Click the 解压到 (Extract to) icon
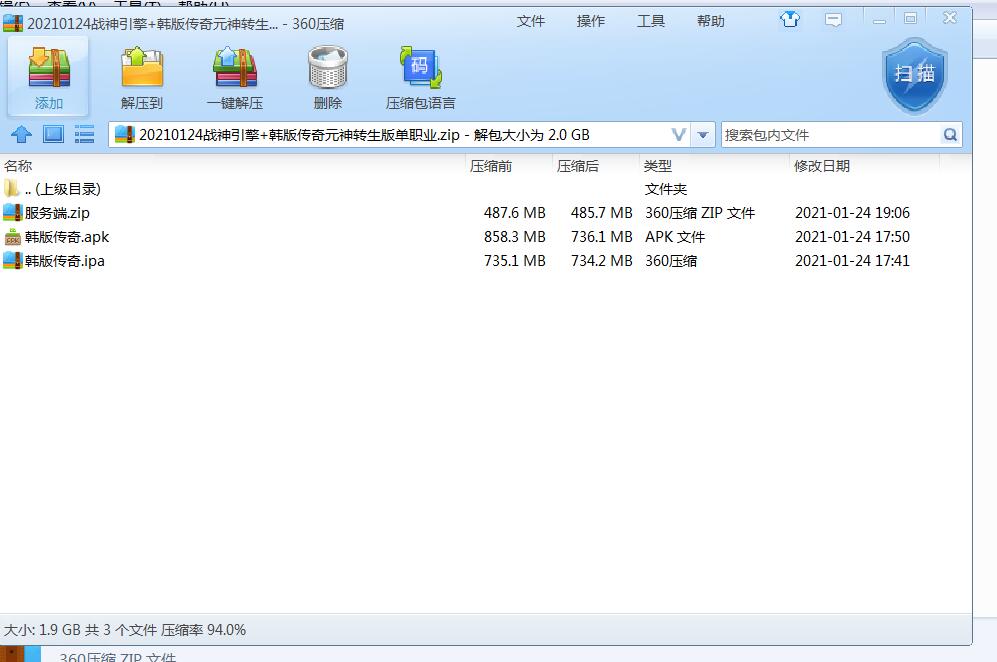 (x=141, y=77)
